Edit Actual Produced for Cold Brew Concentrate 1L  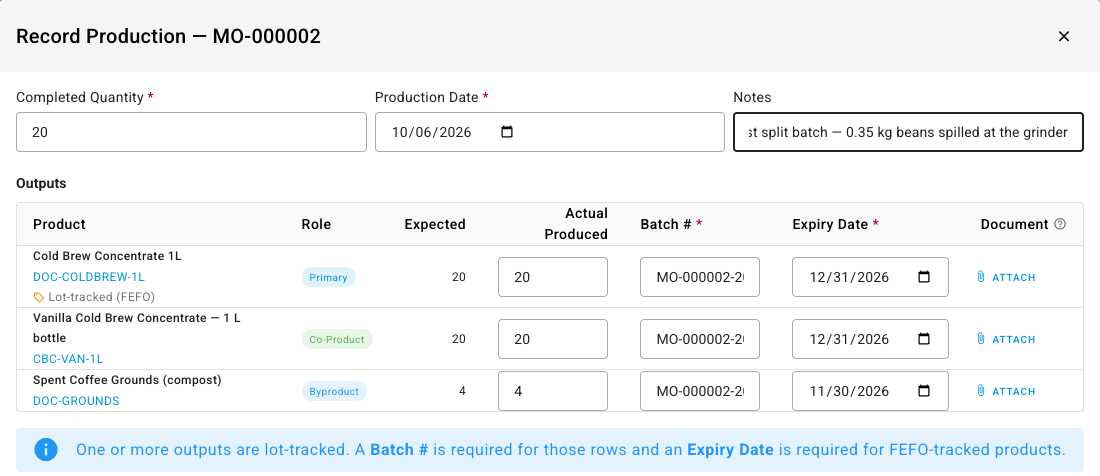[553, 277]
